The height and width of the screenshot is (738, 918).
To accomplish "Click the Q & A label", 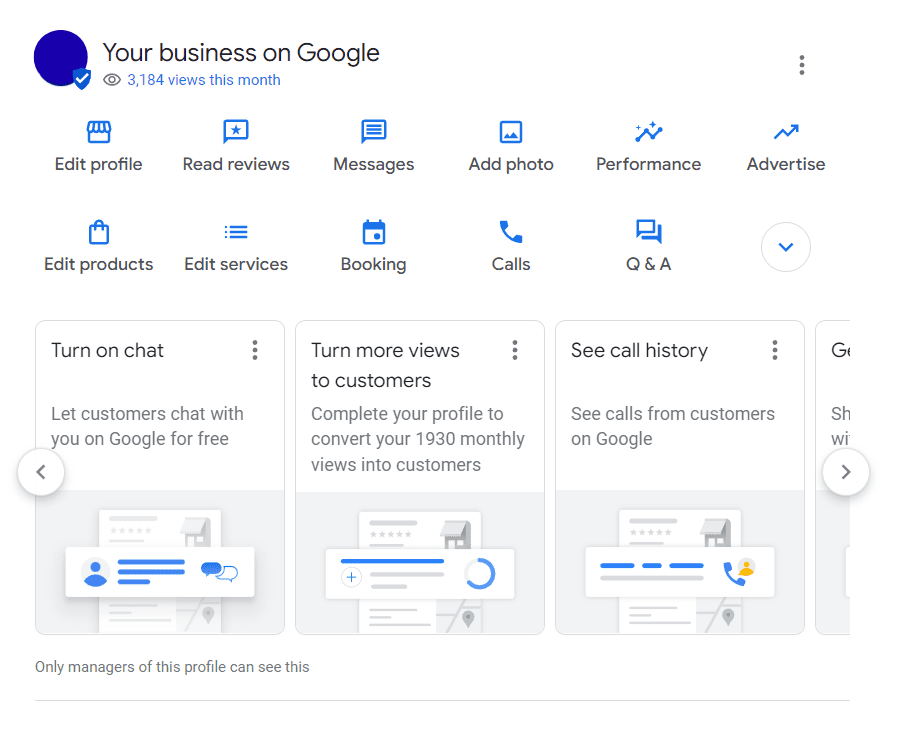I will [649, 265].
